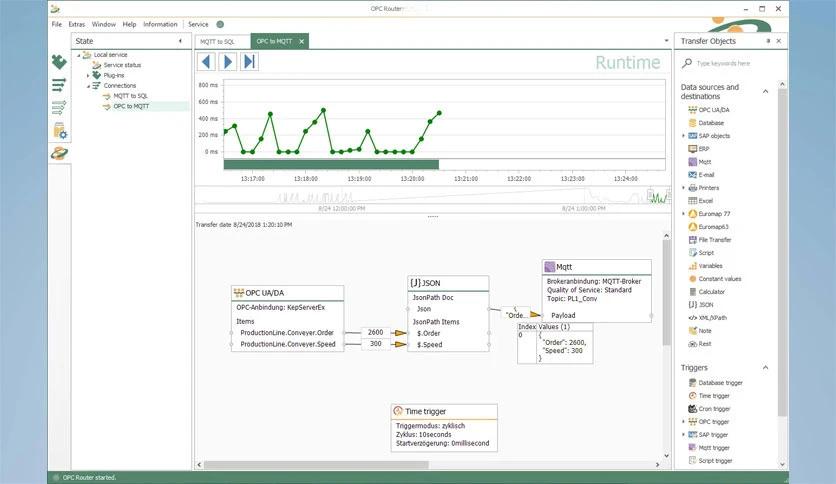Viewport: 836px width, 484px height.
Task: Expand the Plug-ins tree node
Action: tap(87, 75)
